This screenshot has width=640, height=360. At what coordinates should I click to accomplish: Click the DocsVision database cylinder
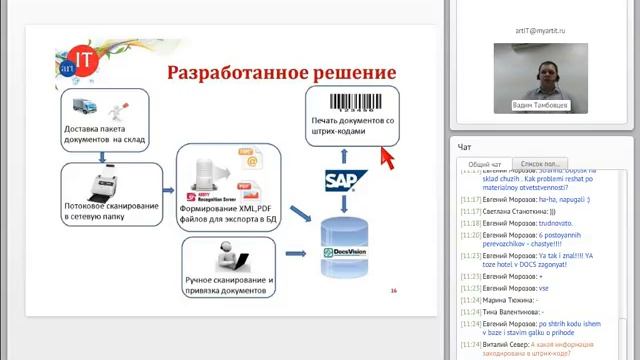click(344, 247)
